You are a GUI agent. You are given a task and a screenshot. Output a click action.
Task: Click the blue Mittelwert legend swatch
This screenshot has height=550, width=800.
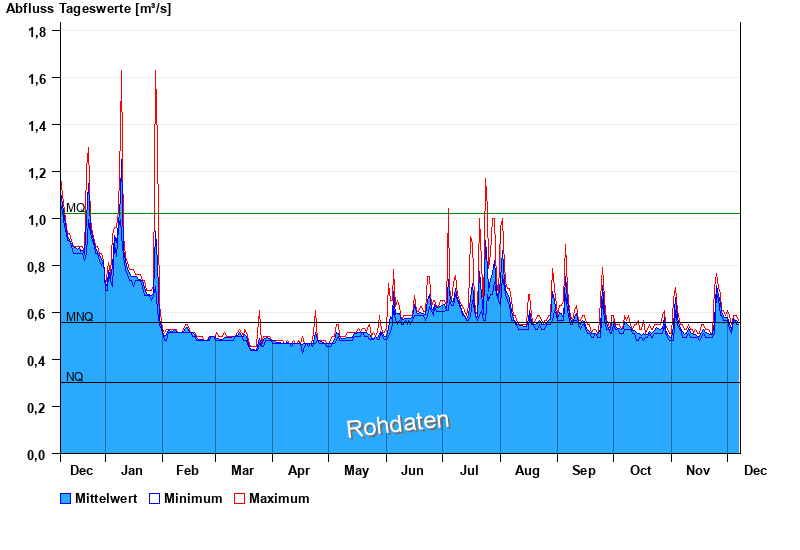(x=66, y=498)
